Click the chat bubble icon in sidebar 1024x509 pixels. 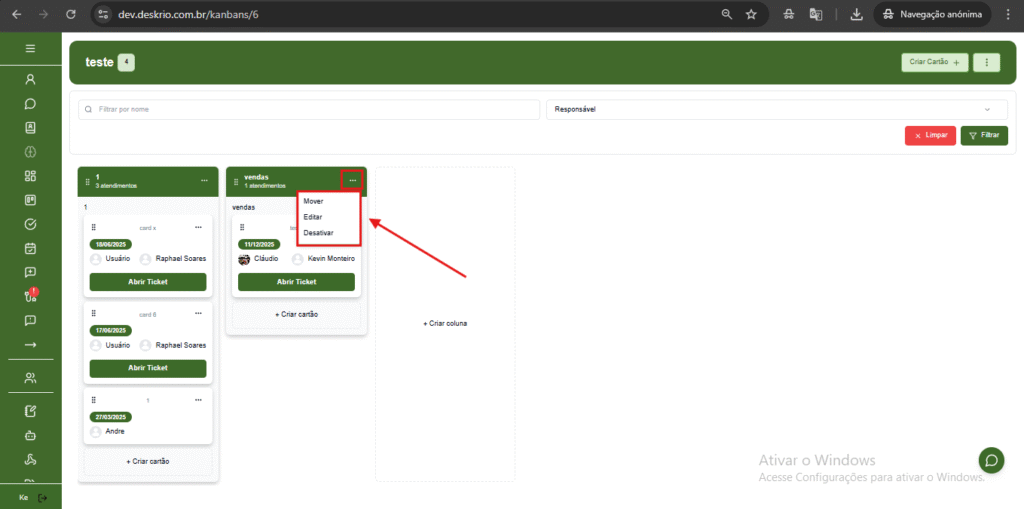(30, 103)
